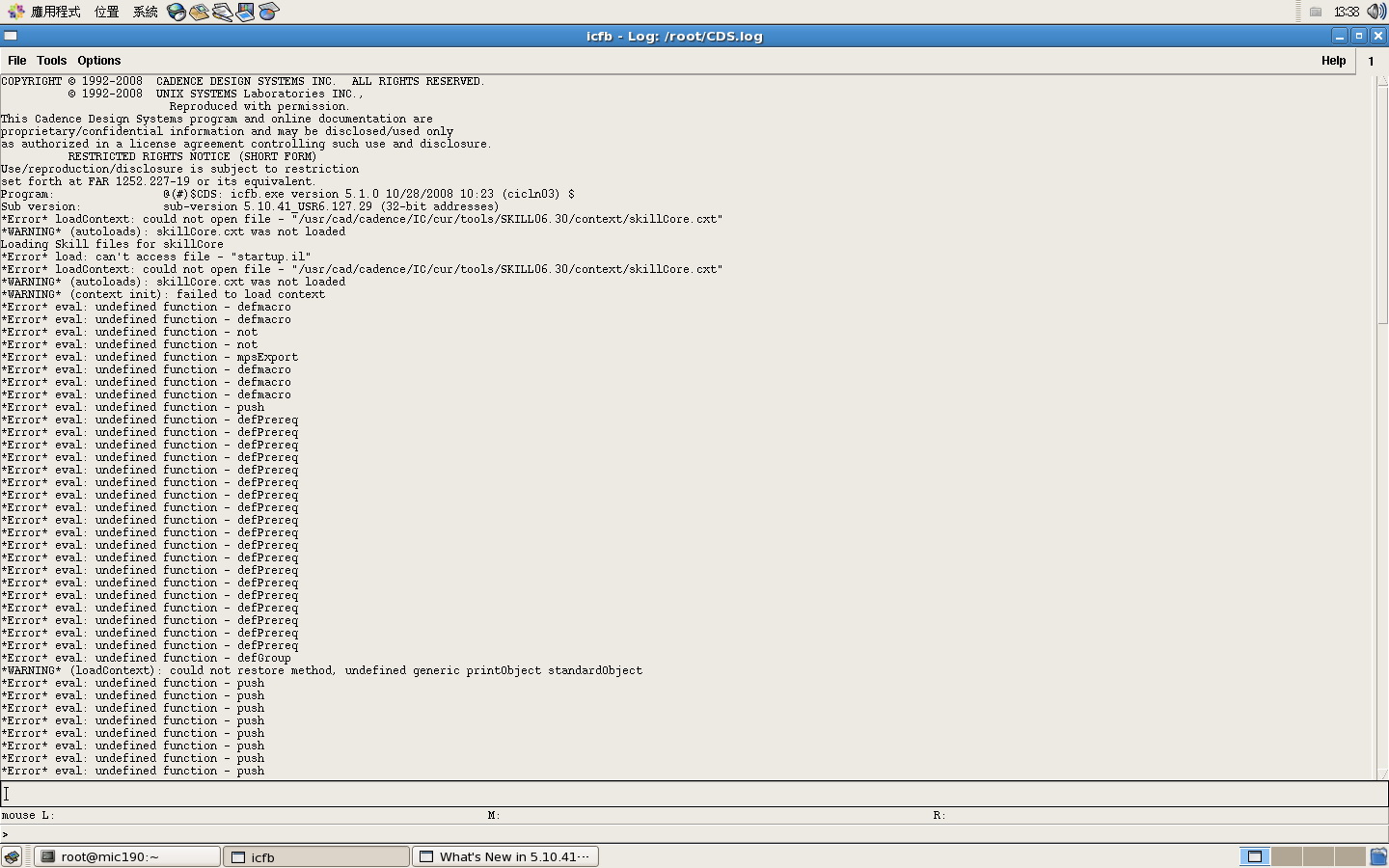Viewport: 1389px width, 868px height.
Task: Click the "Loading Skill files for skillCore" line
Action: coord(112,244)
